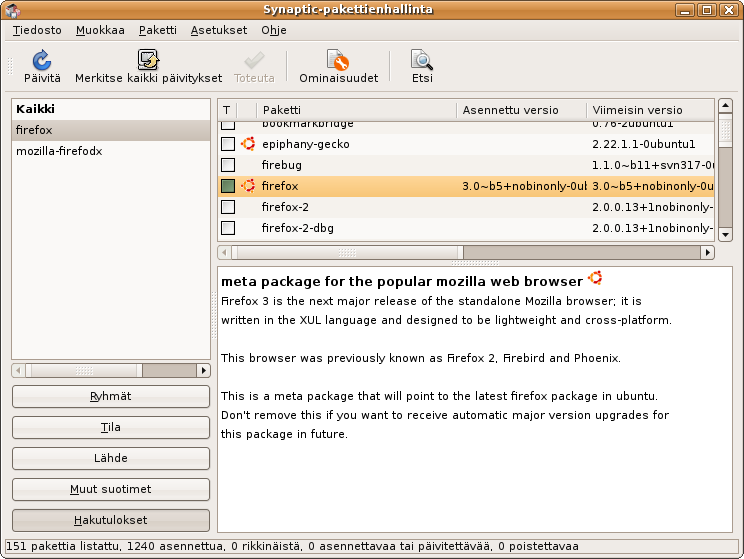Image resolution: width=744 pixels, height=559 pixels.
Task: Select mozilla-firefodx search entry
Action: click(111, 151)
